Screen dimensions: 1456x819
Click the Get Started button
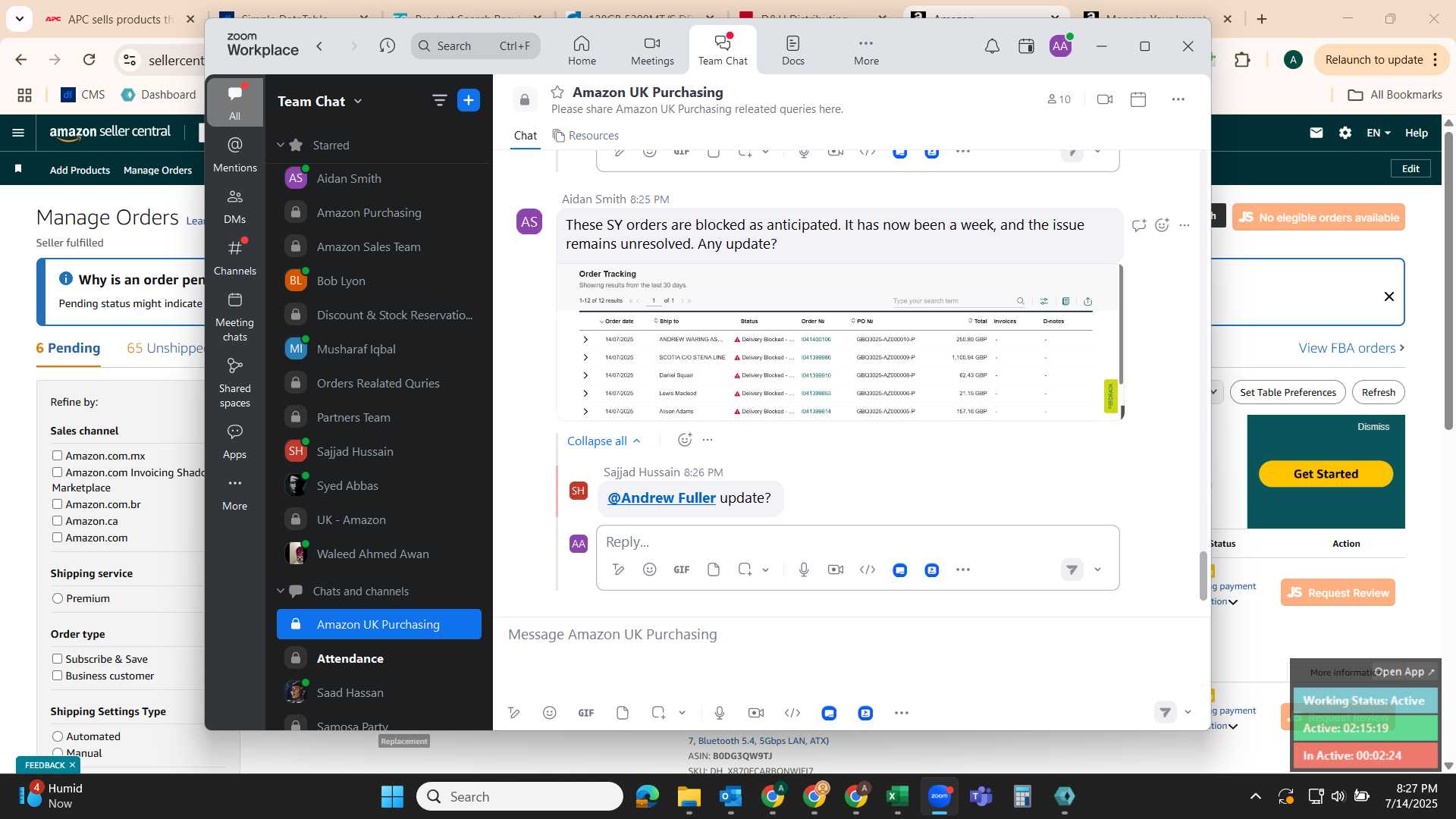click(1326, 474)
